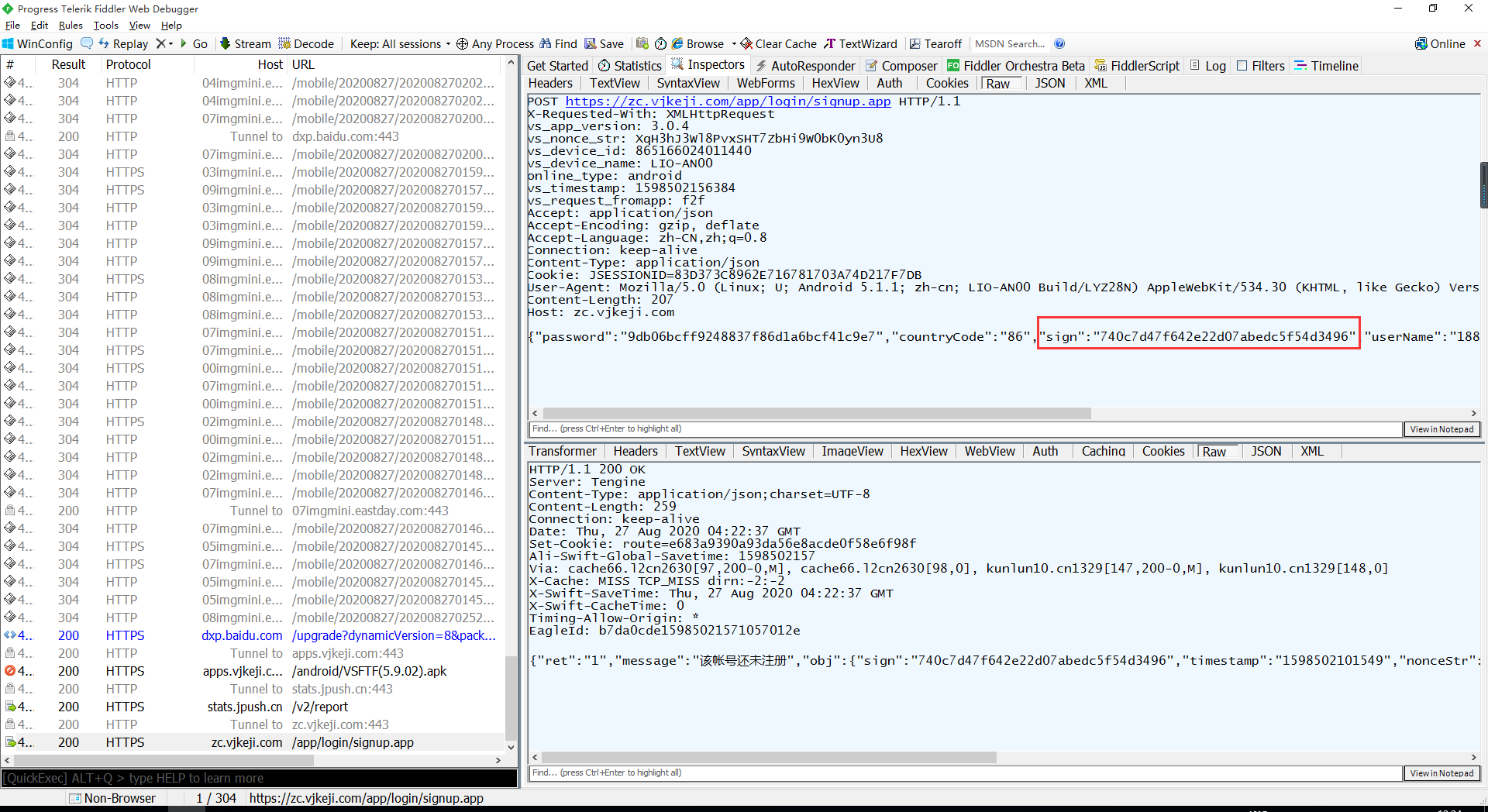Screen dimensions: 1488x812
Task: Select the response Transformer tab
Action: (563, 451)
